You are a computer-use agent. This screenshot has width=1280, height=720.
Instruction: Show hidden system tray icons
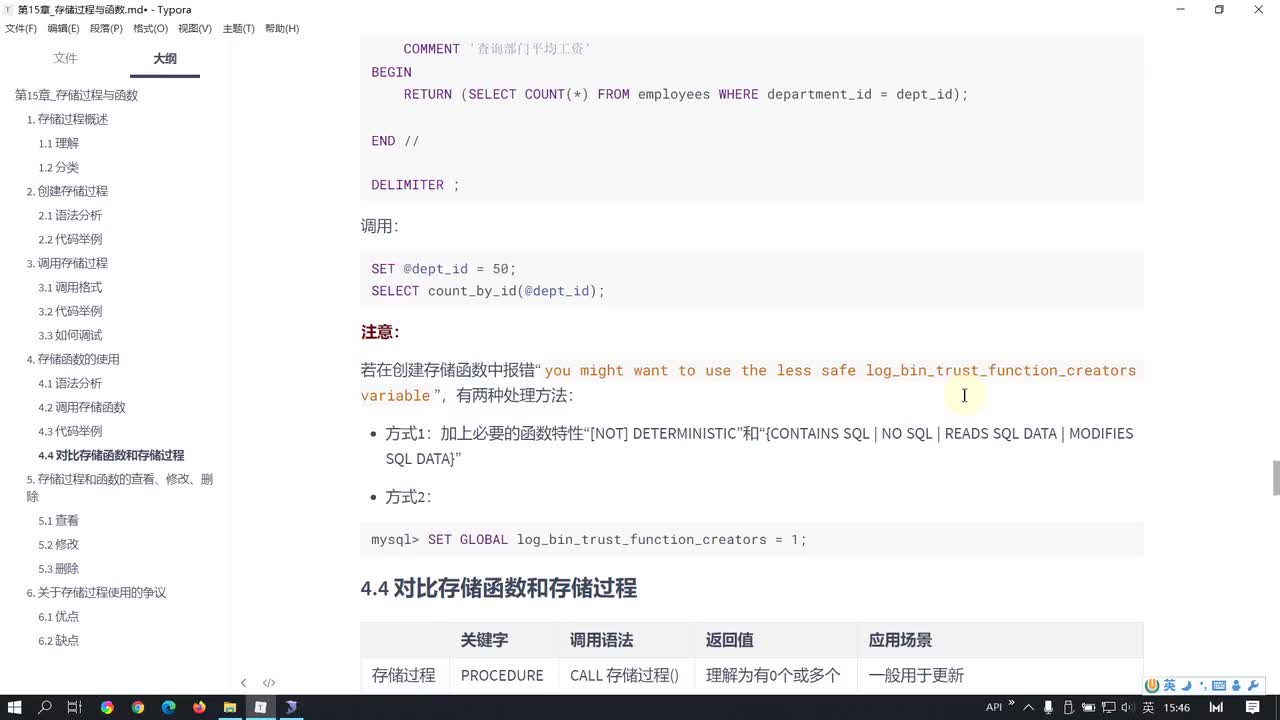click(1028, 707)
